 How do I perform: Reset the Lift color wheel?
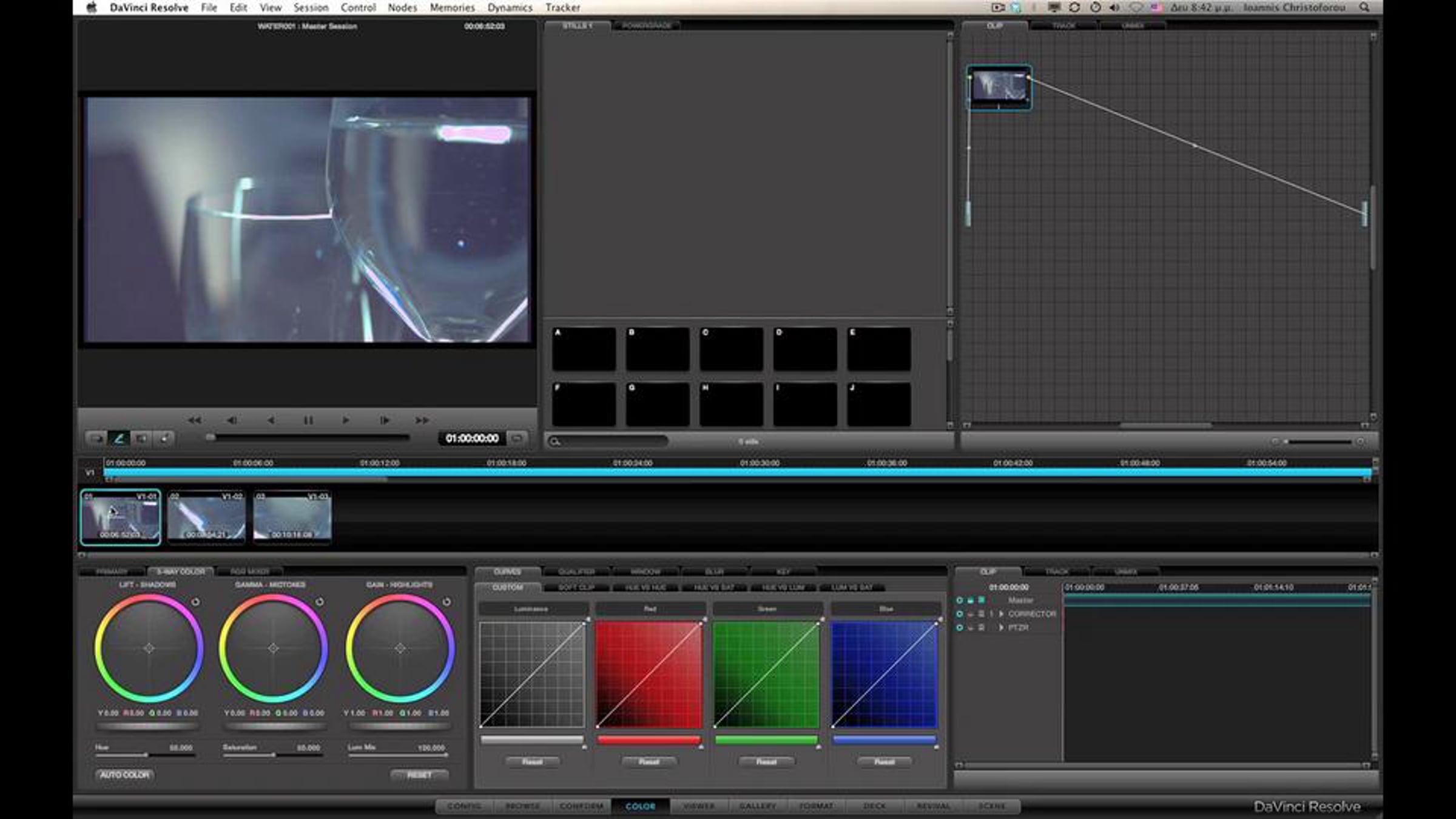[x=195, y=602]
